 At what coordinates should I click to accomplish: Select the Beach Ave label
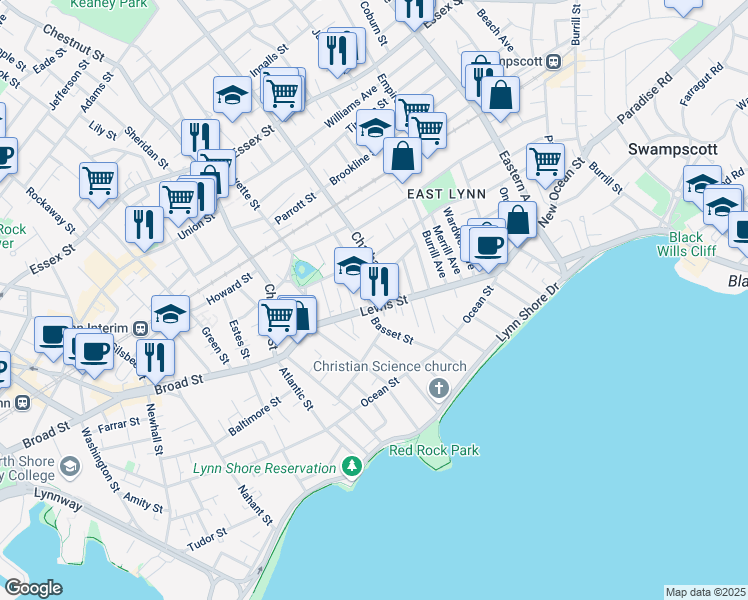pos(495,30)
